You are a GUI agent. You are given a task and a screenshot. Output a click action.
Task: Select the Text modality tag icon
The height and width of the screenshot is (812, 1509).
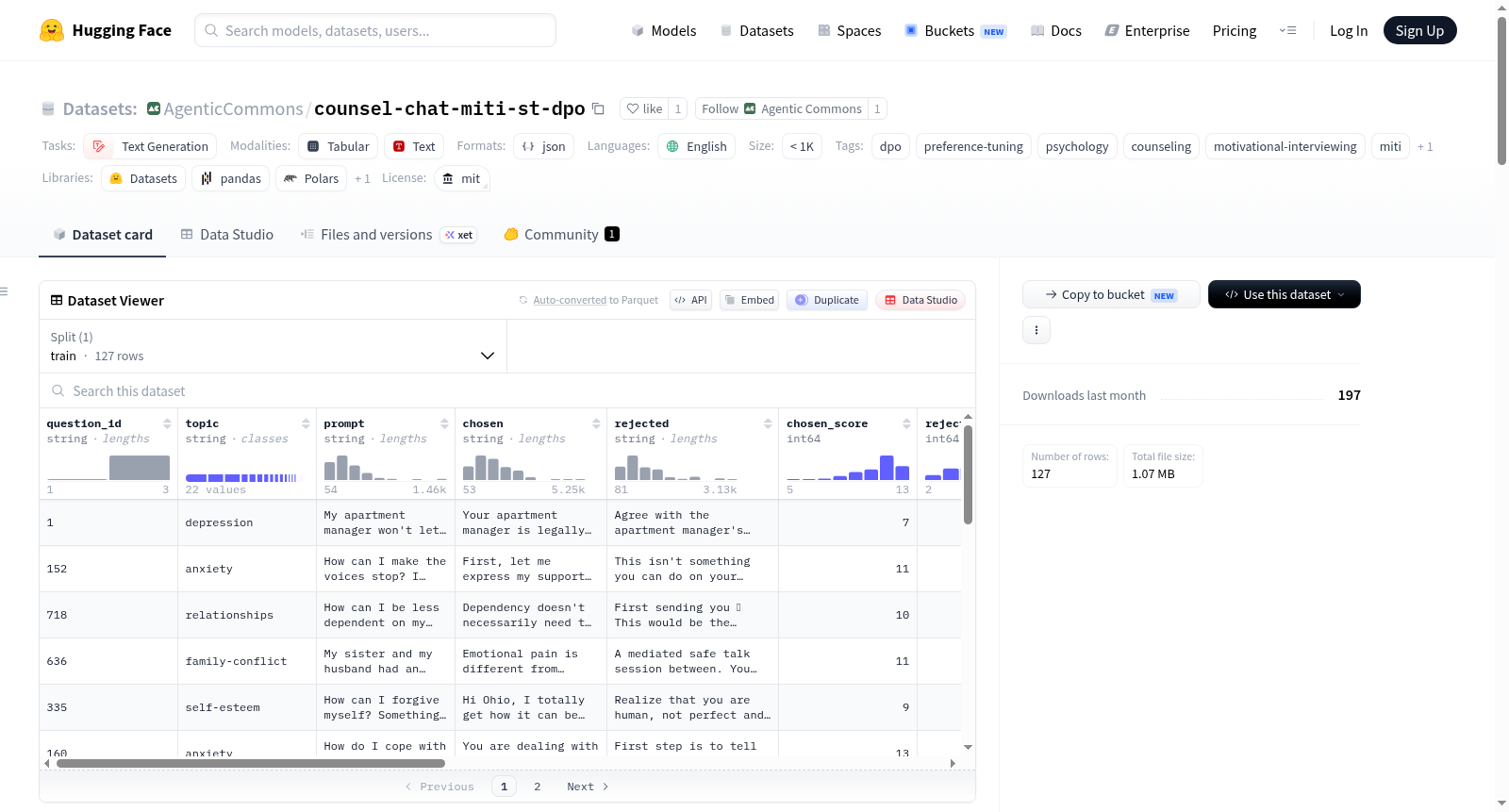(x=399, y=146)
